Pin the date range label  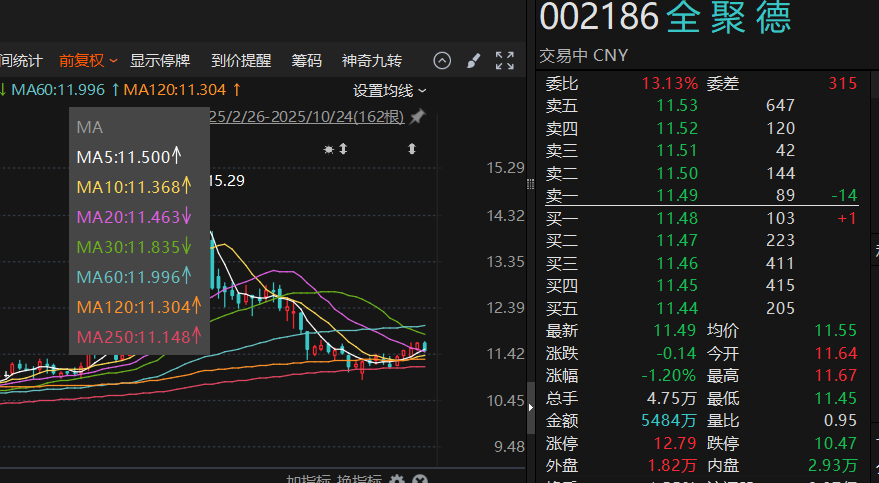[417, 117]
